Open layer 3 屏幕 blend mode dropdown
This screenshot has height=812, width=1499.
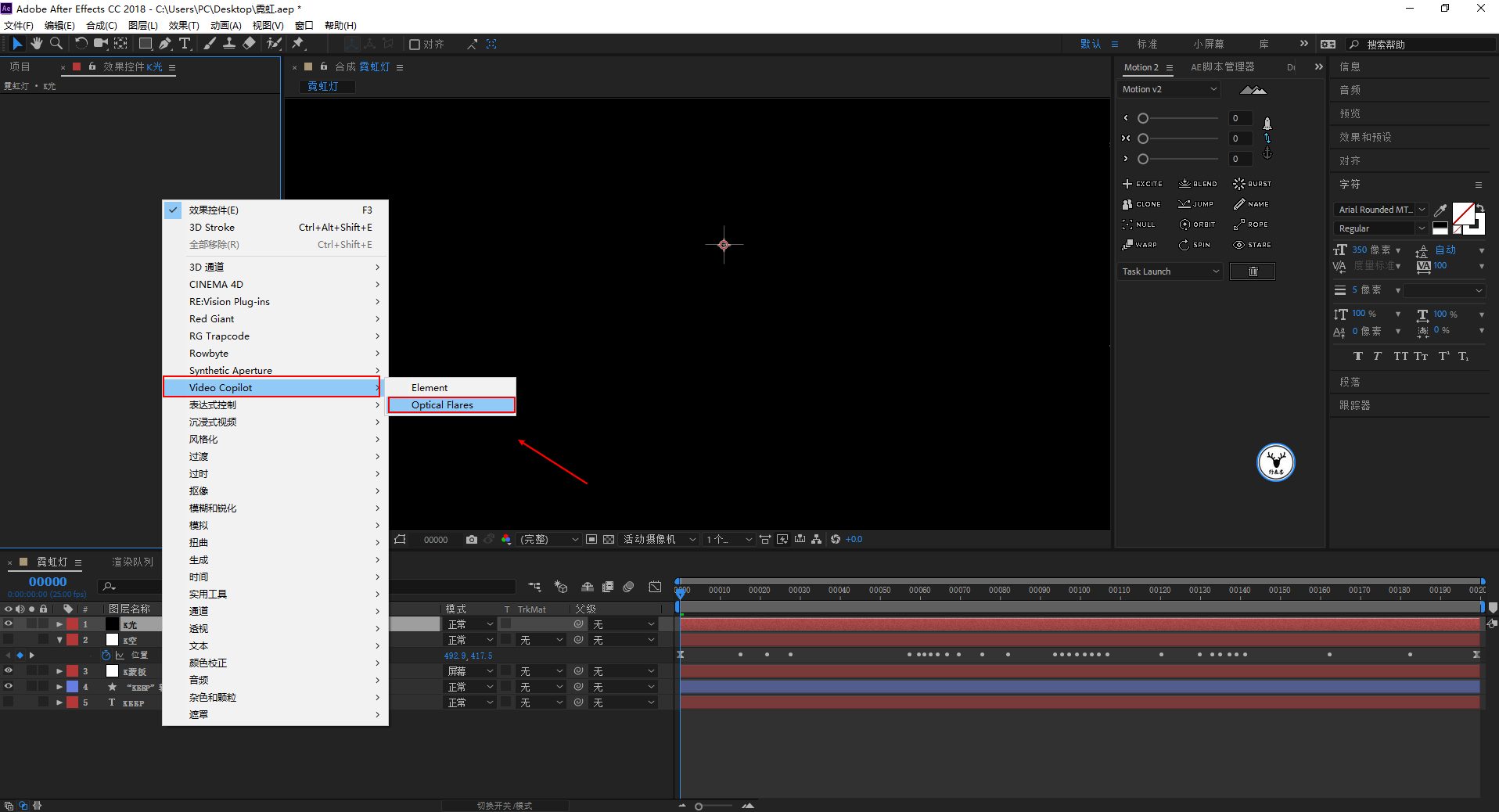pos(470,671)
